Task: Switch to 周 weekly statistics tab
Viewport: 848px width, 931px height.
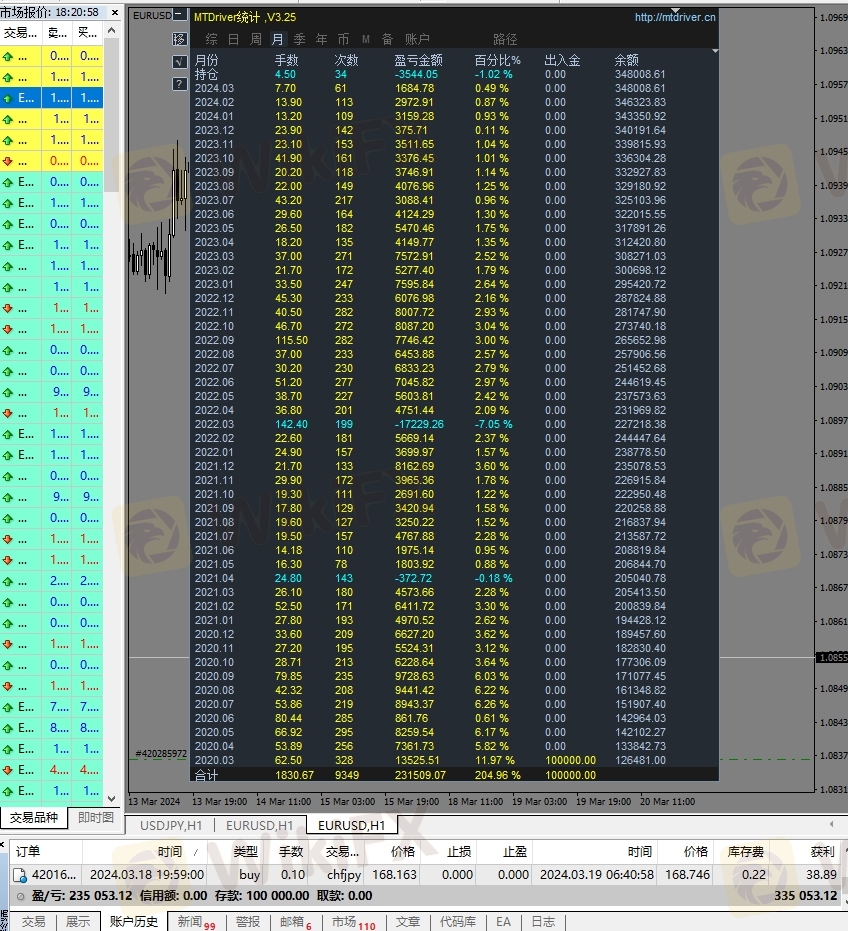Action: click(x=255, y=39)
